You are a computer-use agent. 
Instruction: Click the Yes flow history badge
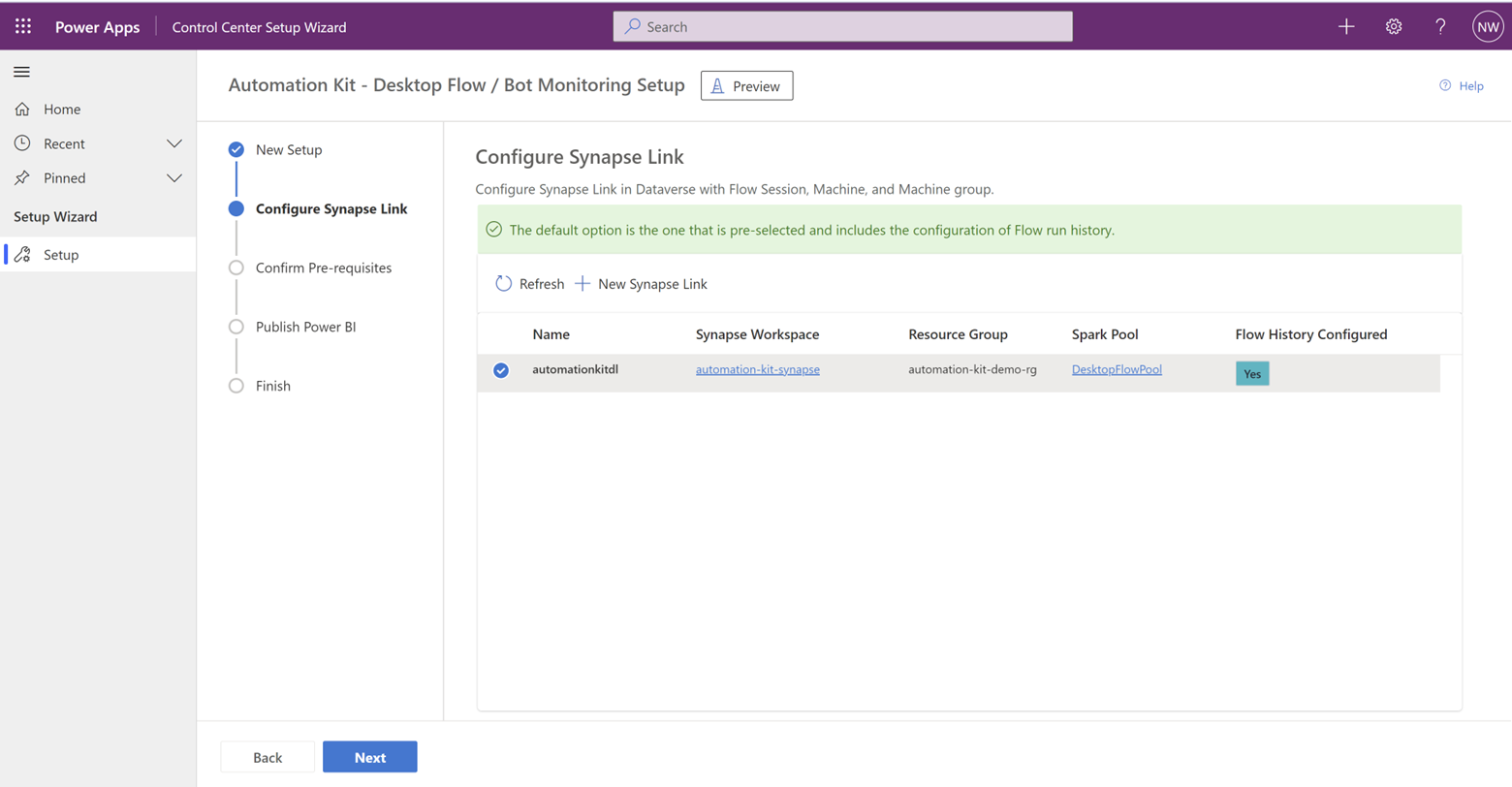coord(1252,373)
